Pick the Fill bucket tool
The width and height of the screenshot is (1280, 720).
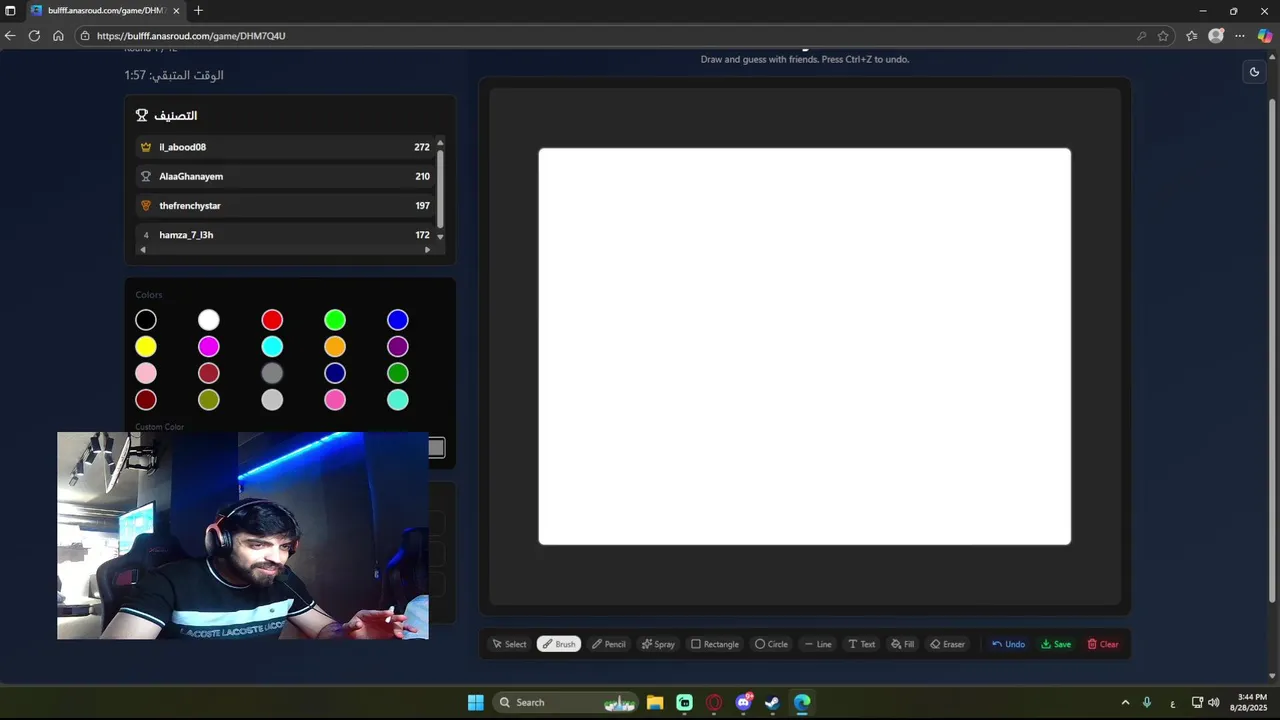903,644
